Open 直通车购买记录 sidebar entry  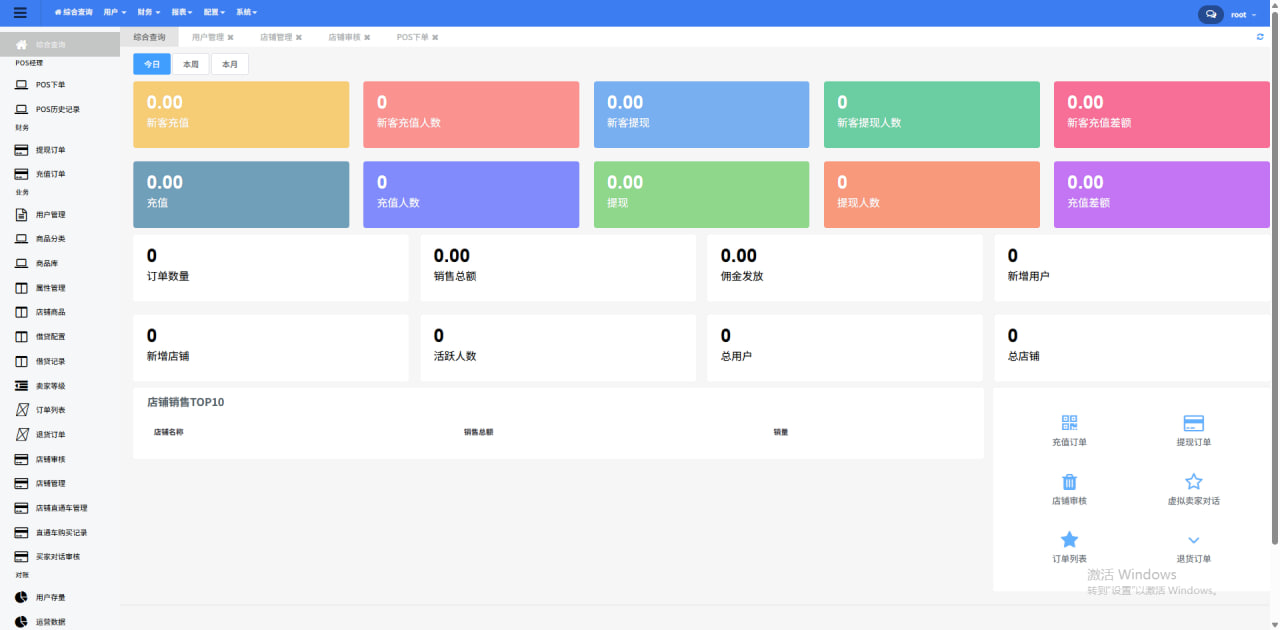pos(60,533)
